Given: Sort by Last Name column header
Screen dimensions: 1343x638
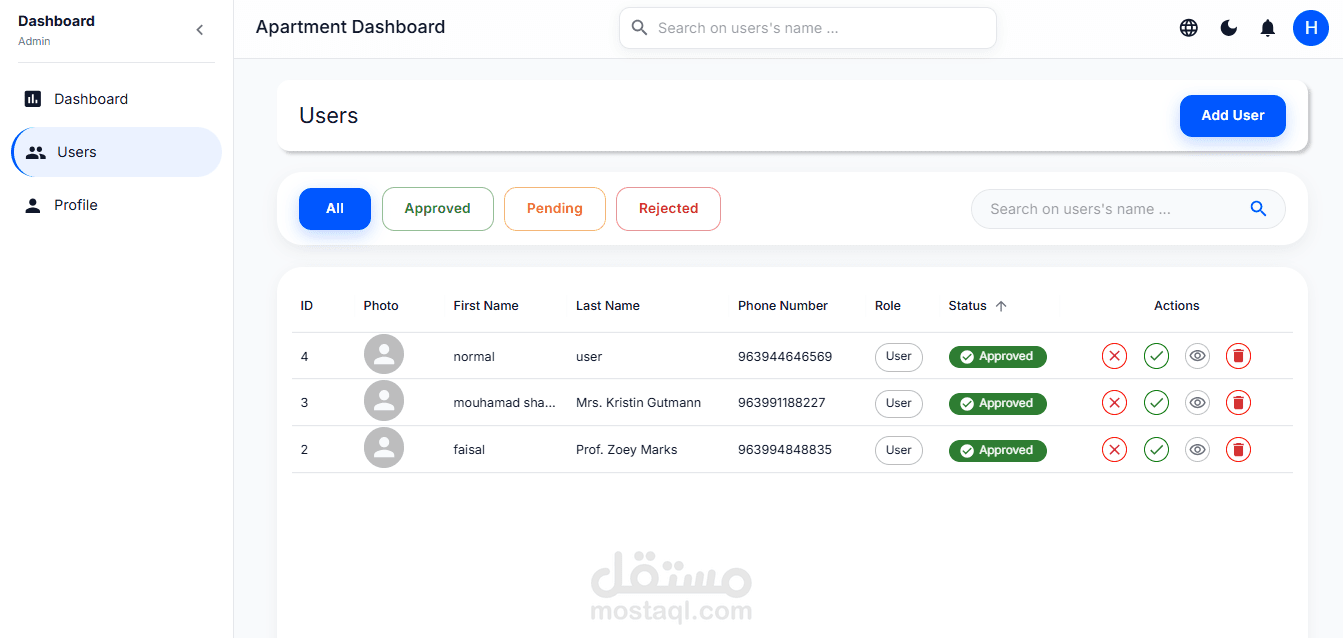Looking at the screenshot, I should 608,306.
